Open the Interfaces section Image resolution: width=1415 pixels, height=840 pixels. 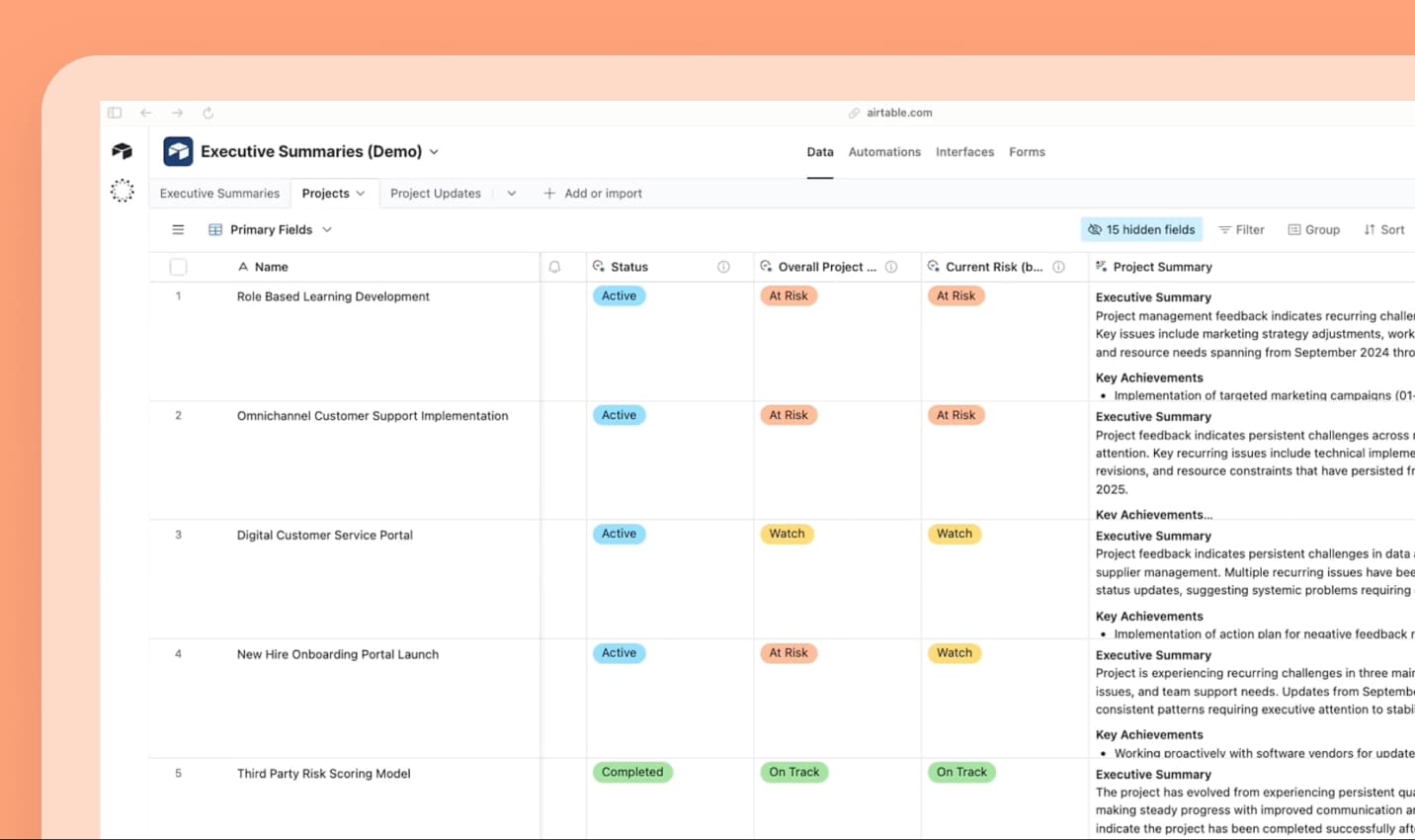[964, 151]
